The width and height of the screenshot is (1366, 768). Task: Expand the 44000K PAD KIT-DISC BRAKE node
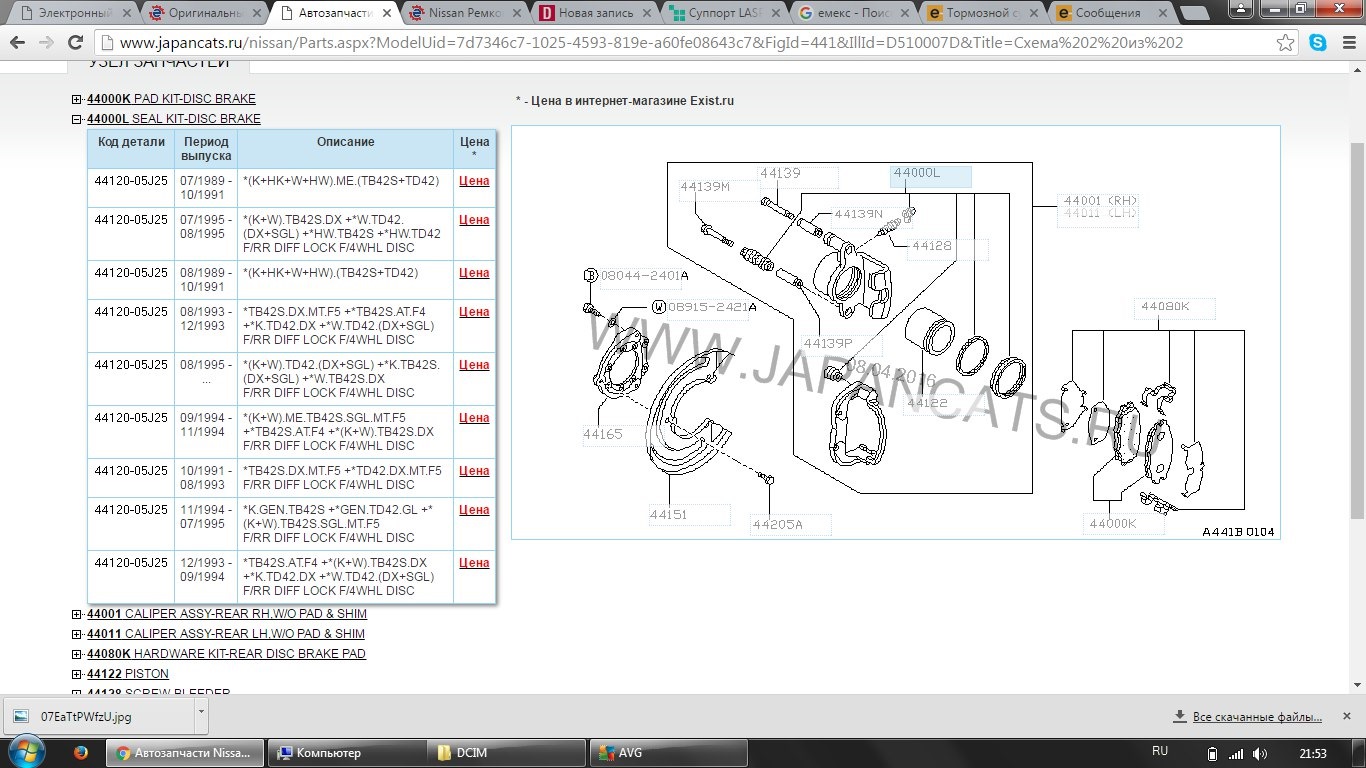click(77, 99)
